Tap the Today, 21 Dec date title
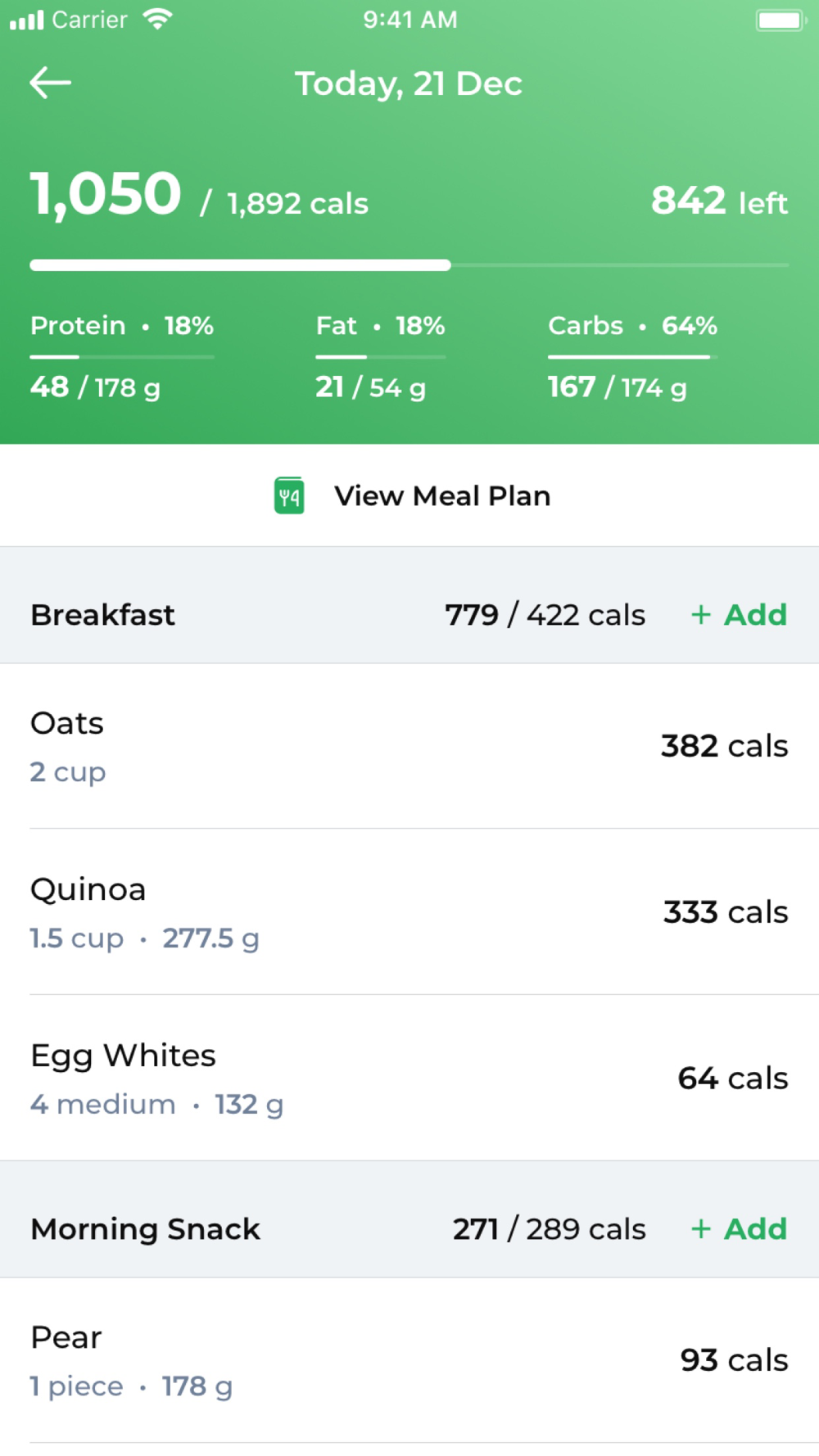Screen dimensions: 819x1456 pos(409,84)
